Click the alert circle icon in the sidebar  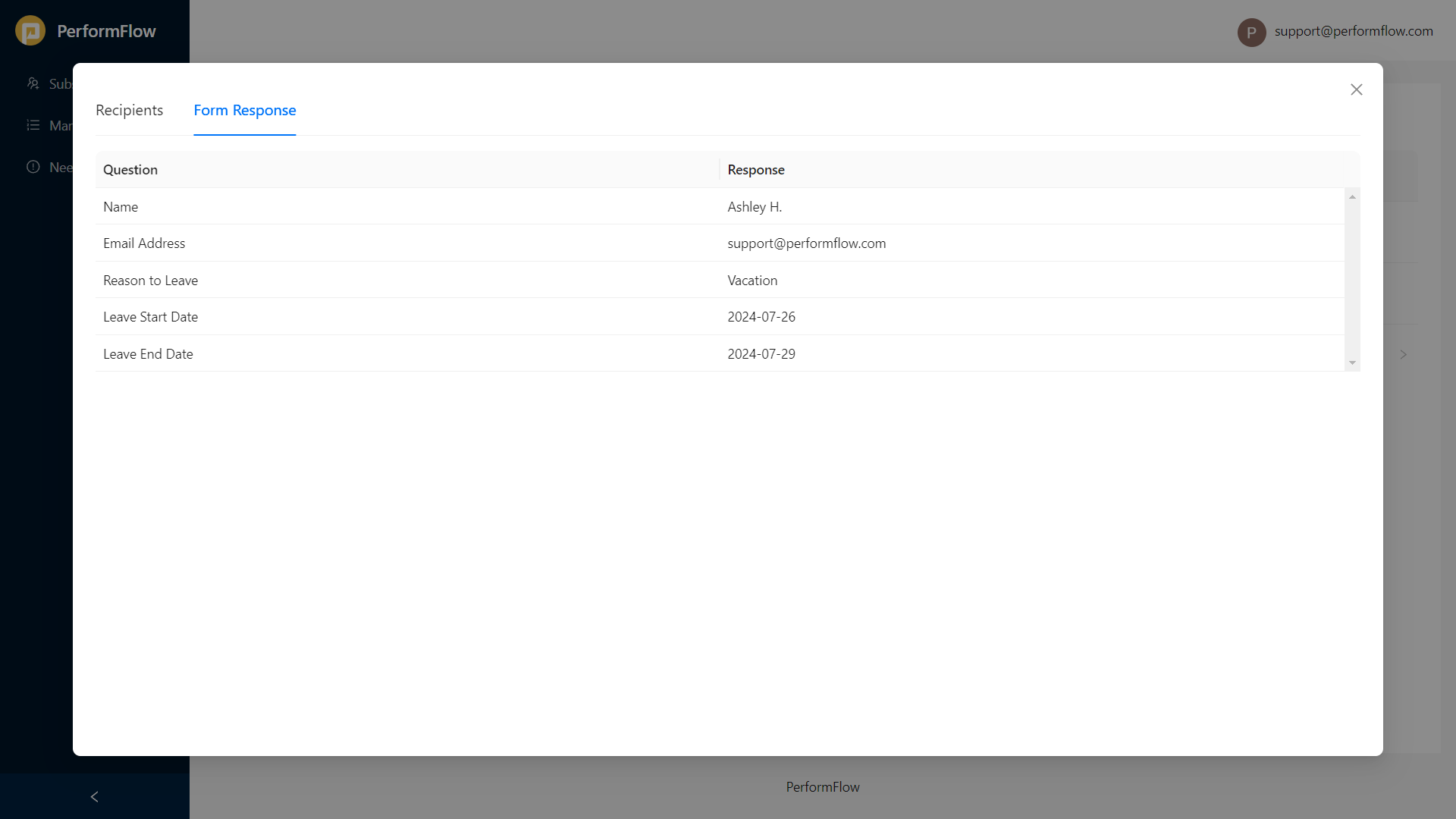(x=33, y=167)
